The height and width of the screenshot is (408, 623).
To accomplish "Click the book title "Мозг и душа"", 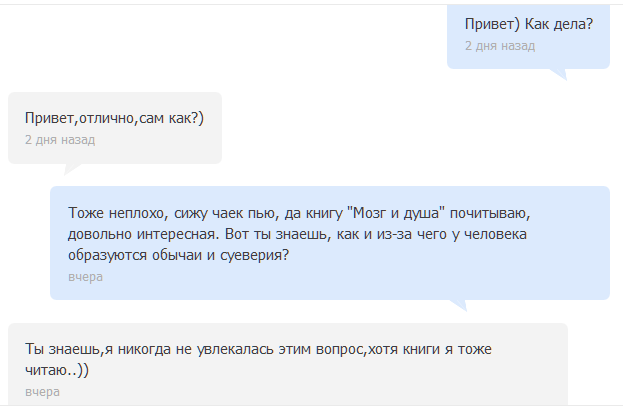I will [x=396, y=213].
